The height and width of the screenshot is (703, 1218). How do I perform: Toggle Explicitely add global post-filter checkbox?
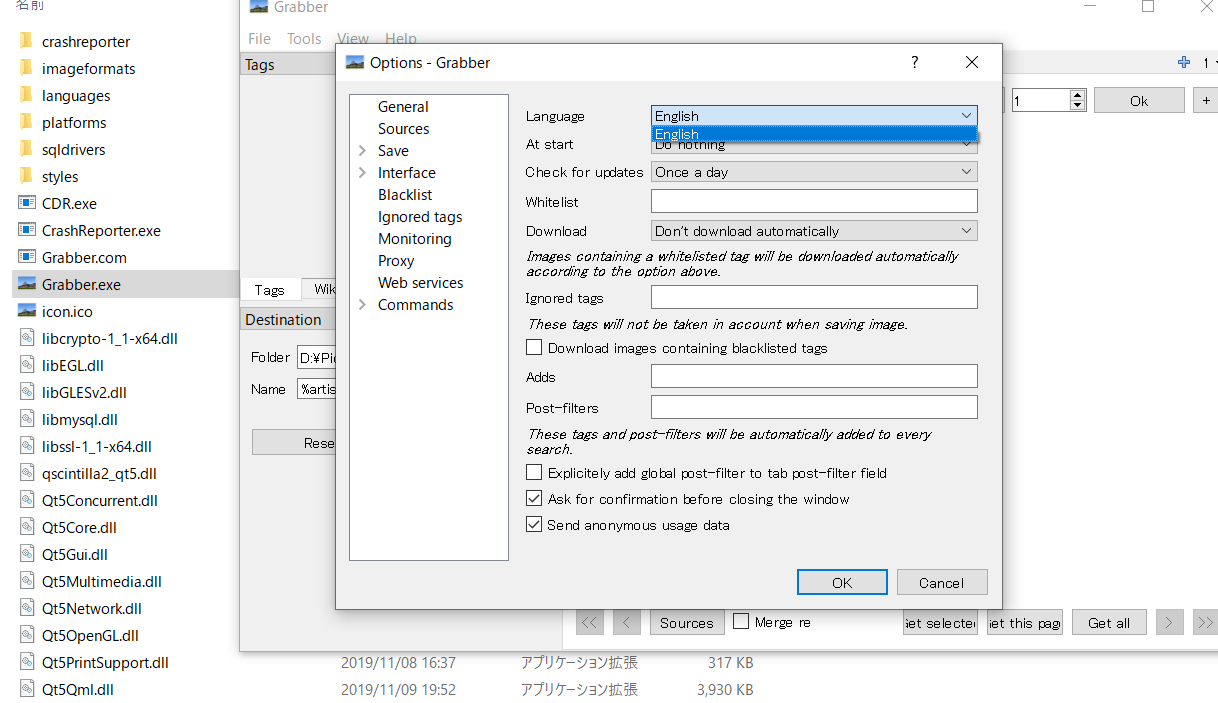(x=534, y=472)
